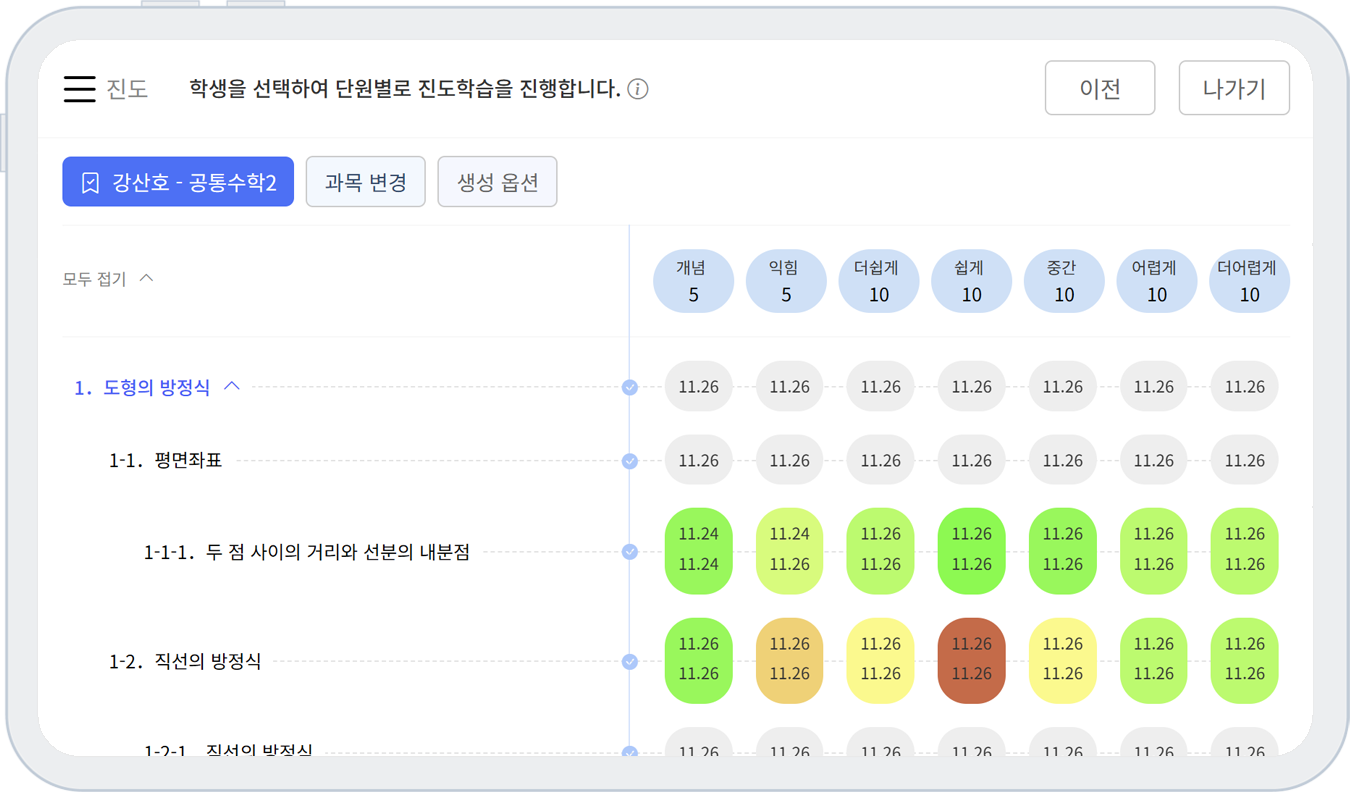Toggle check circle for 1-2 직선의 방정식 row

click(x=630, y=661)
